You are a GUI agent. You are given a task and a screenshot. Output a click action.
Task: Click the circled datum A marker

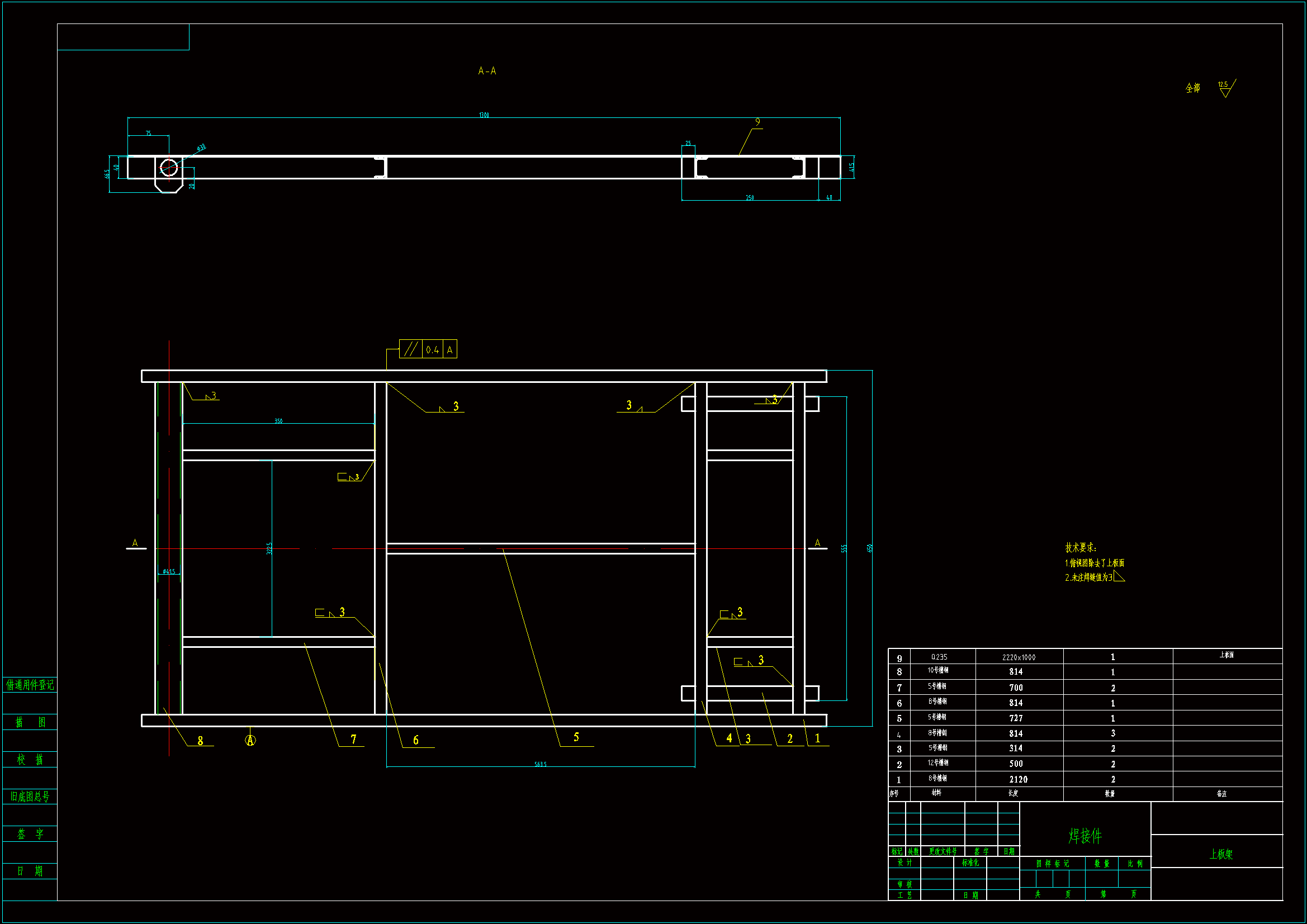250,740
